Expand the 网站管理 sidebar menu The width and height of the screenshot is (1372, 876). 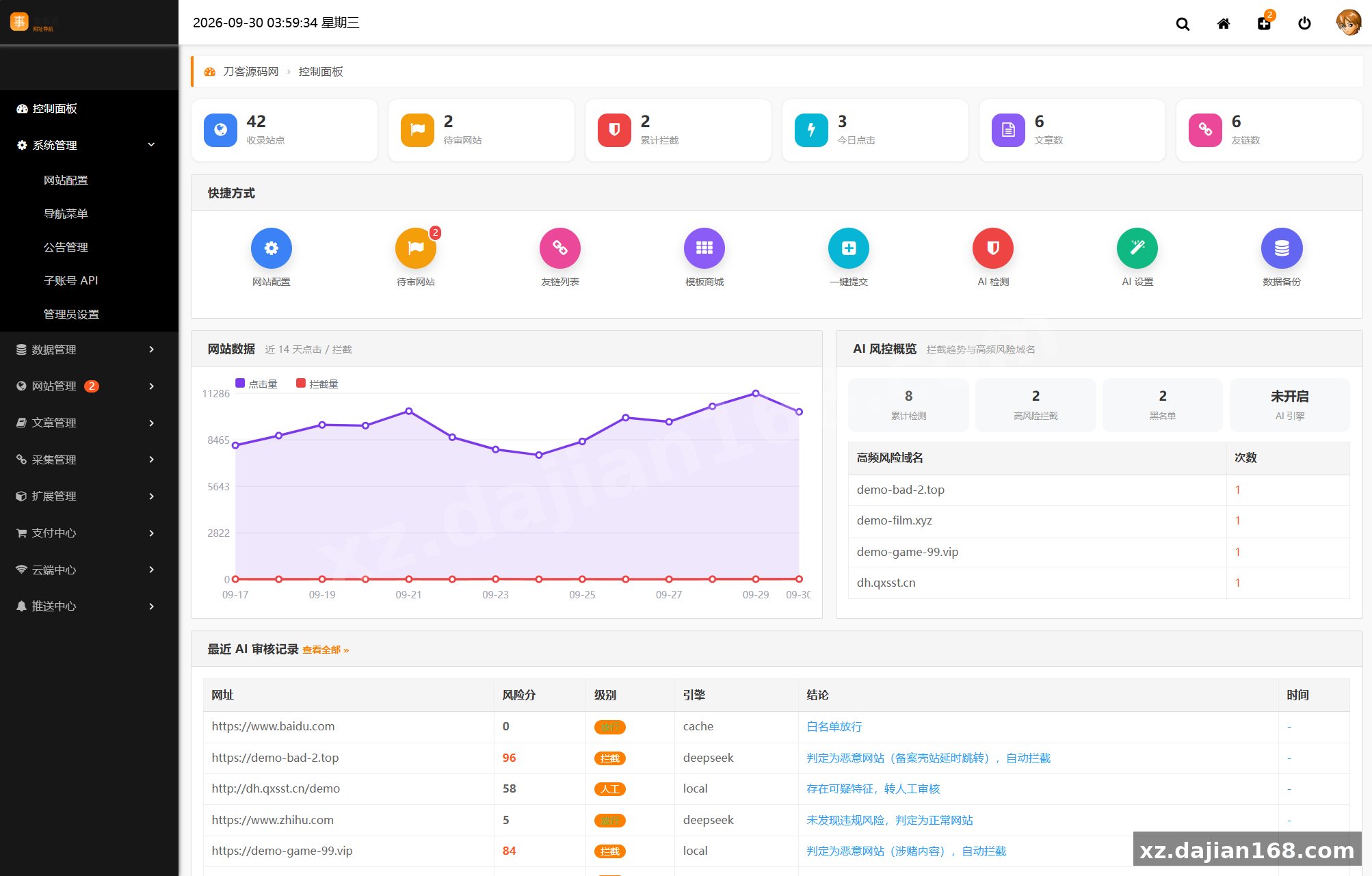click(x=89, y=386)
